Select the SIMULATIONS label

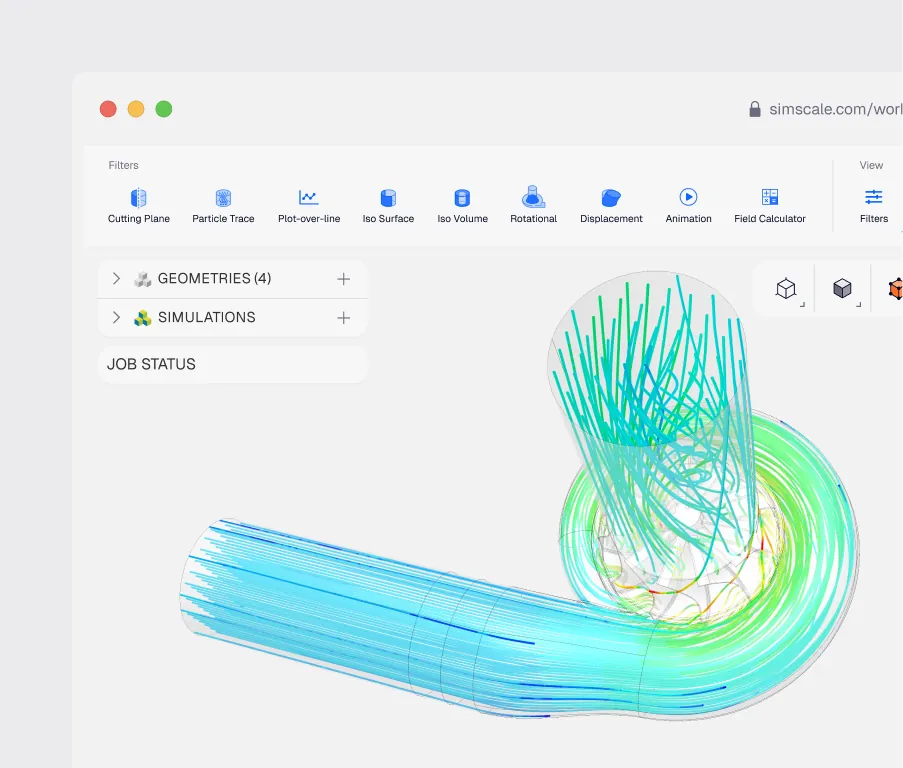click(x=206, y=317)
